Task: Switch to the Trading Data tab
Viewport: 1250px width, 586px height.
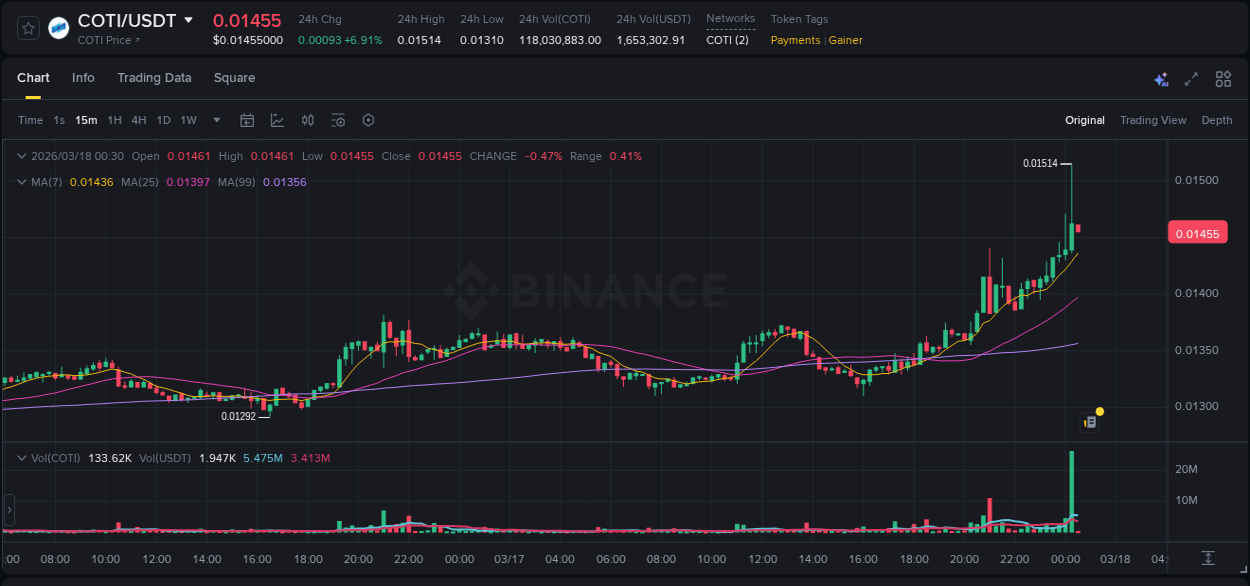Action: pos(154,78)
